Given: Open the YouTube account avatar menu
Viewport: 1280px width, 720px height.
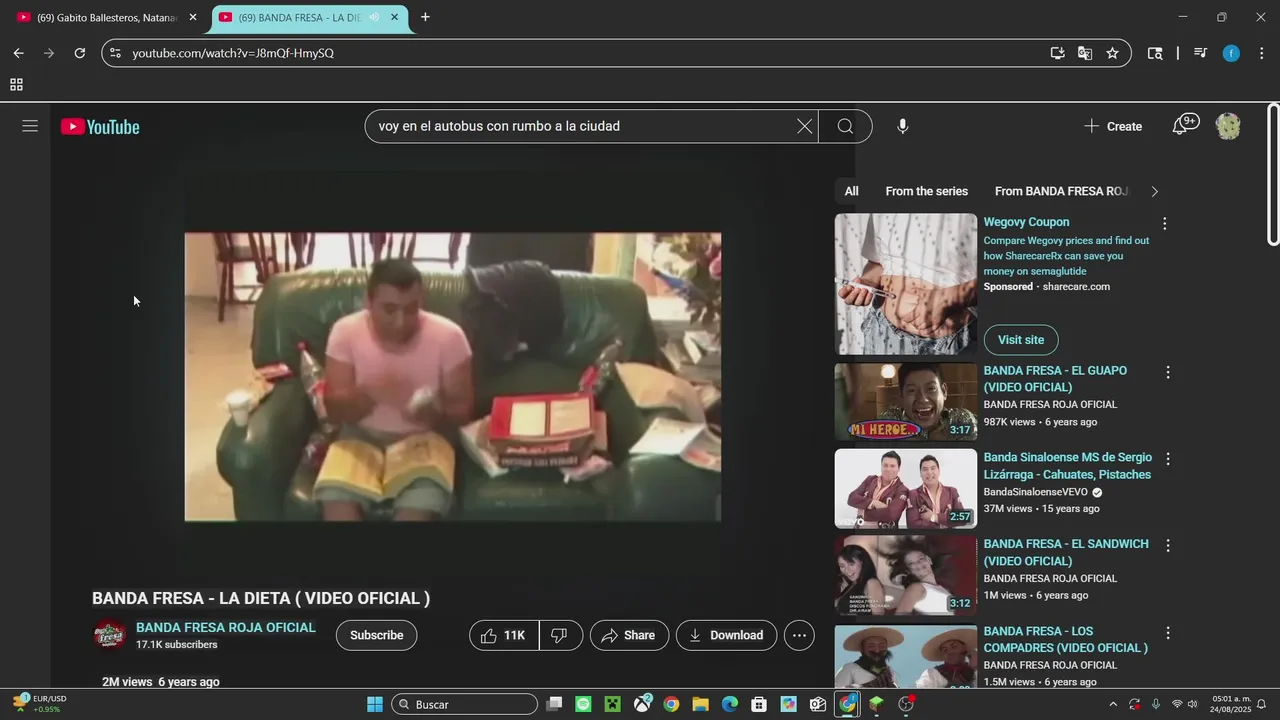Looking at the screenshot, I should point(1228,126).
